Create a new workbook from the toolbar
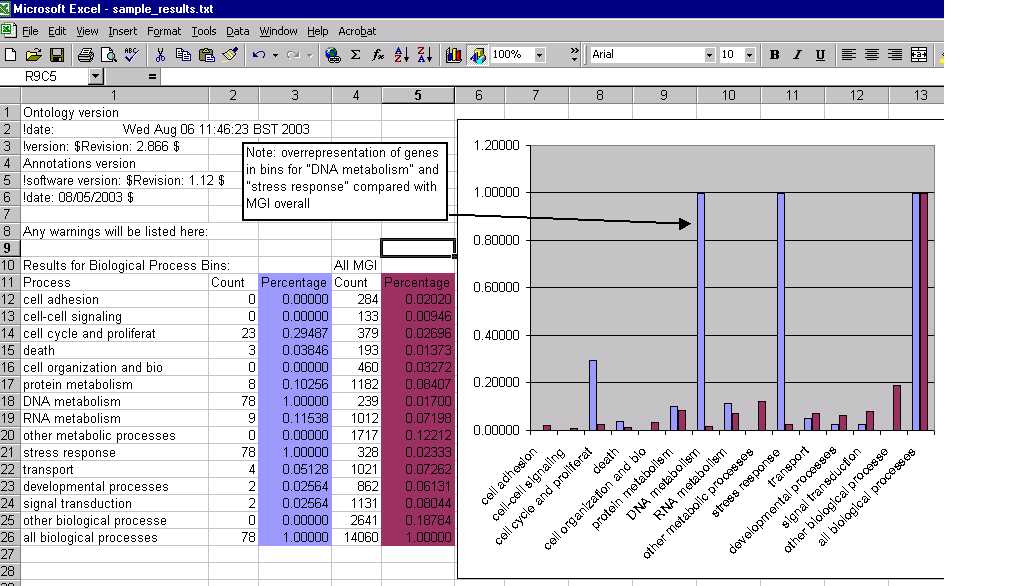 coord(10,55)
